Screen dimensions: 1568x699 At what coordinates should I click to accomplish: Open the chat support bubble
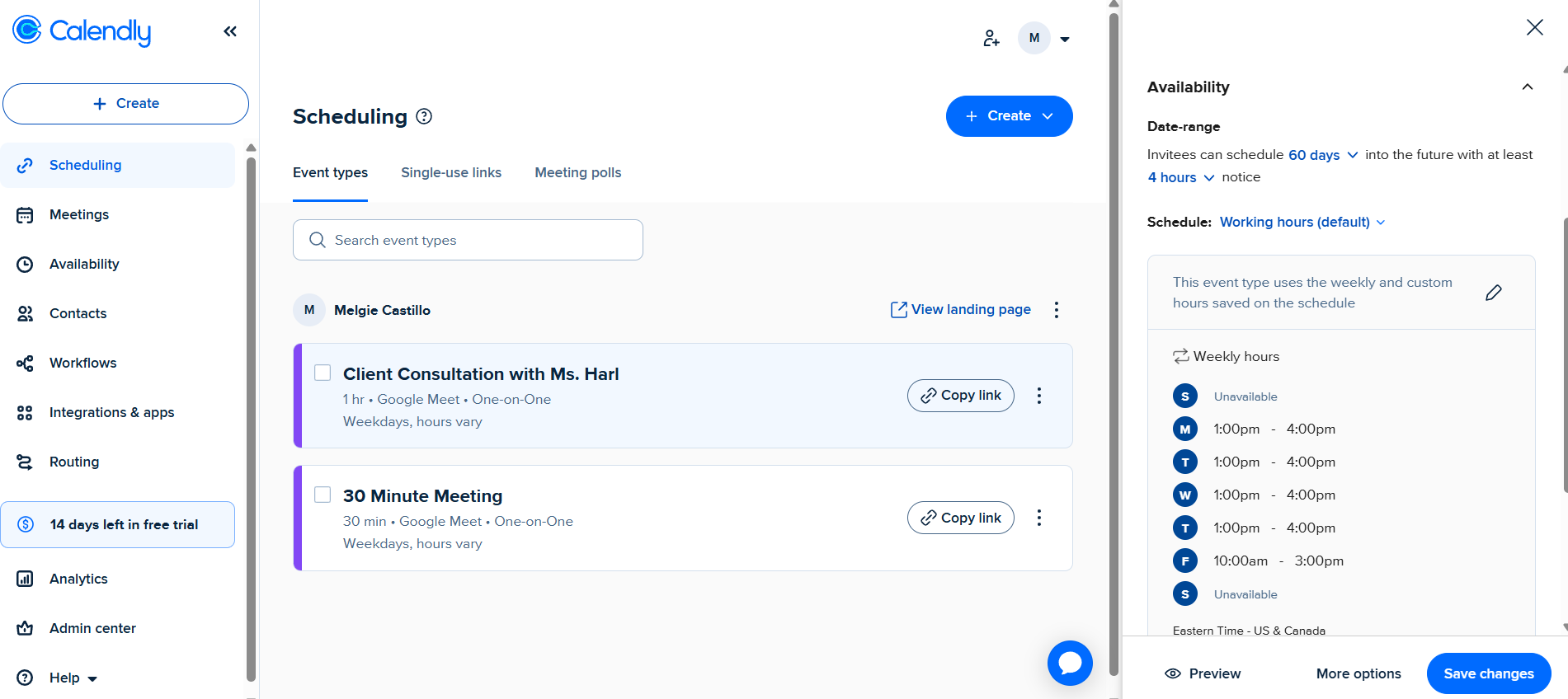coord(1070,663)
